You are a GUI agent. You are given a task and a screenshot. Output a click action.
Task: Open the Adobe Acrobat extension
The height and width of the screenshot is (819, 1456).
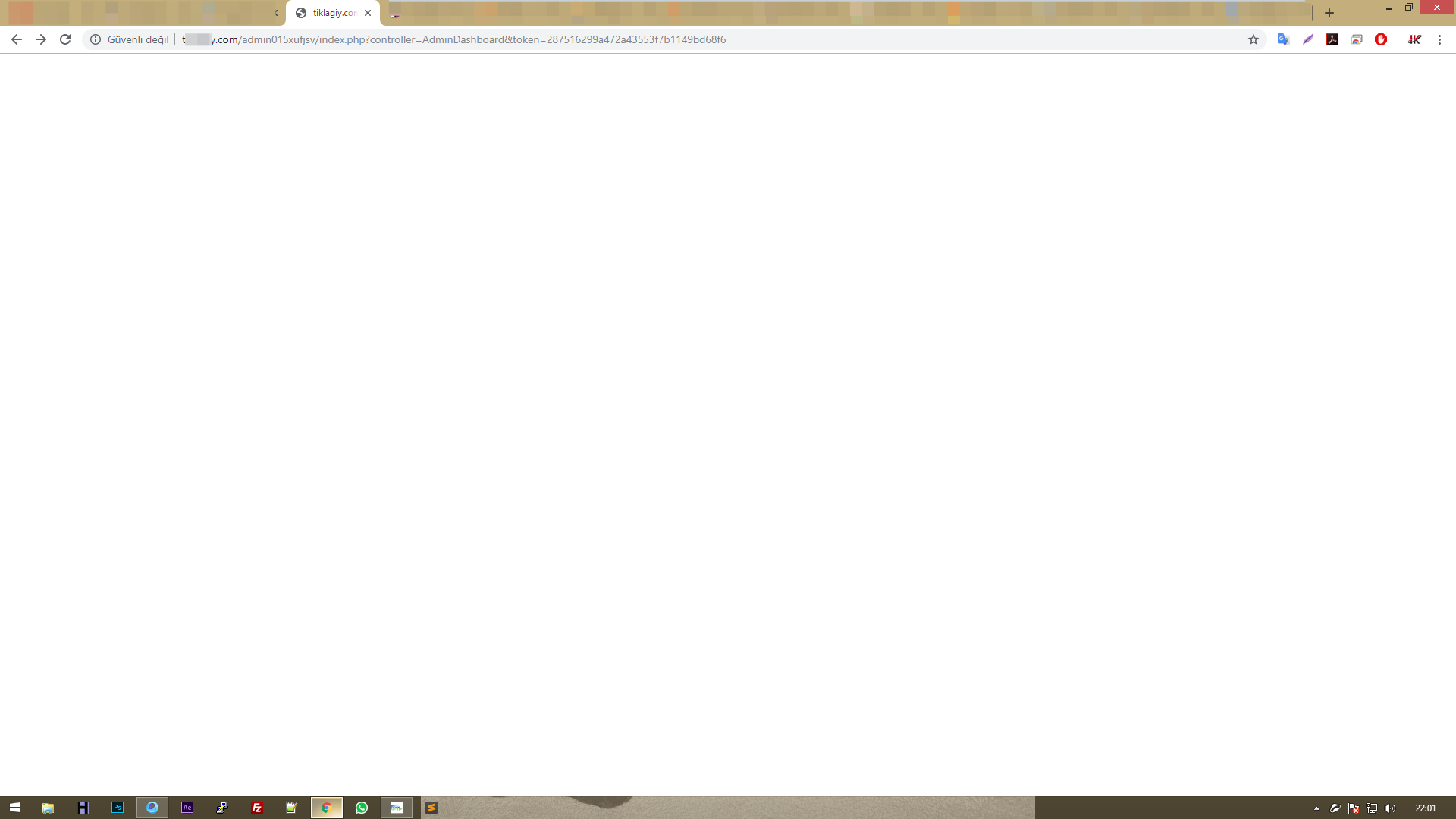coord(1332,39)
